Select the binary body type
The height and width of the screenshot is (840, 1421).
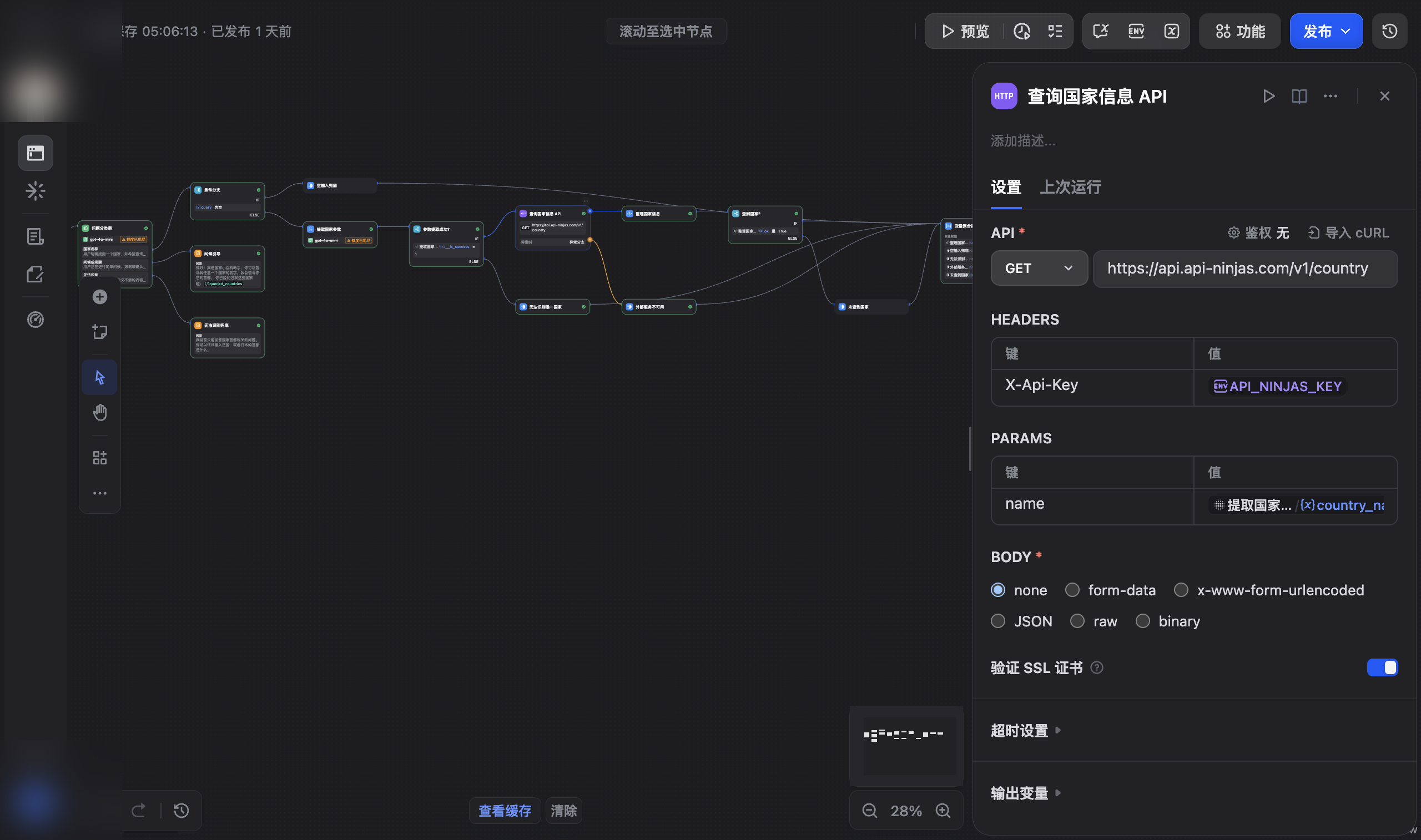(x=1143, y=621)
